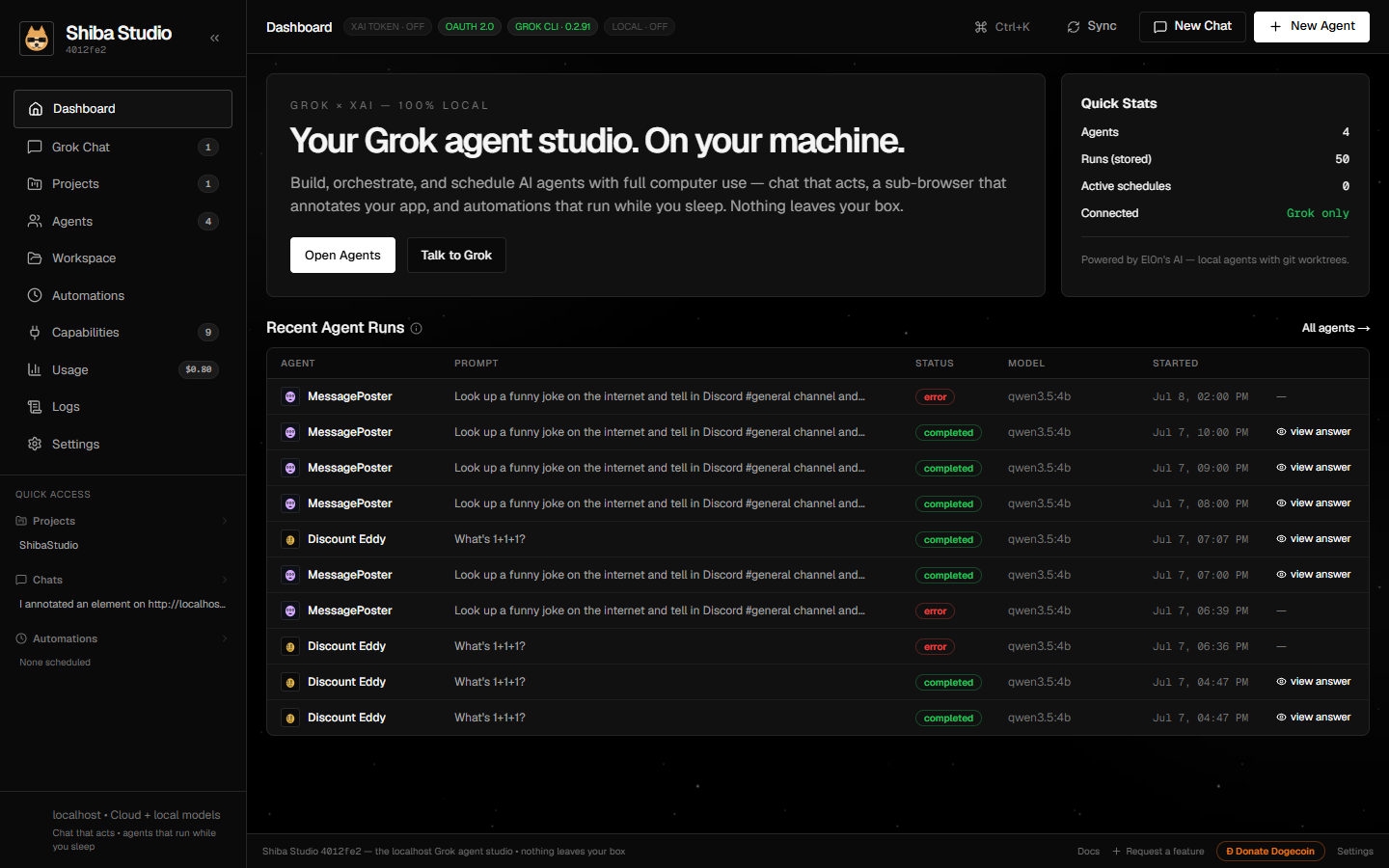The width and height of the screenshot is (1389, 868).
Task: Click the Discount Eddy avatar in 07:07 PM row
Action: (290, 539)
